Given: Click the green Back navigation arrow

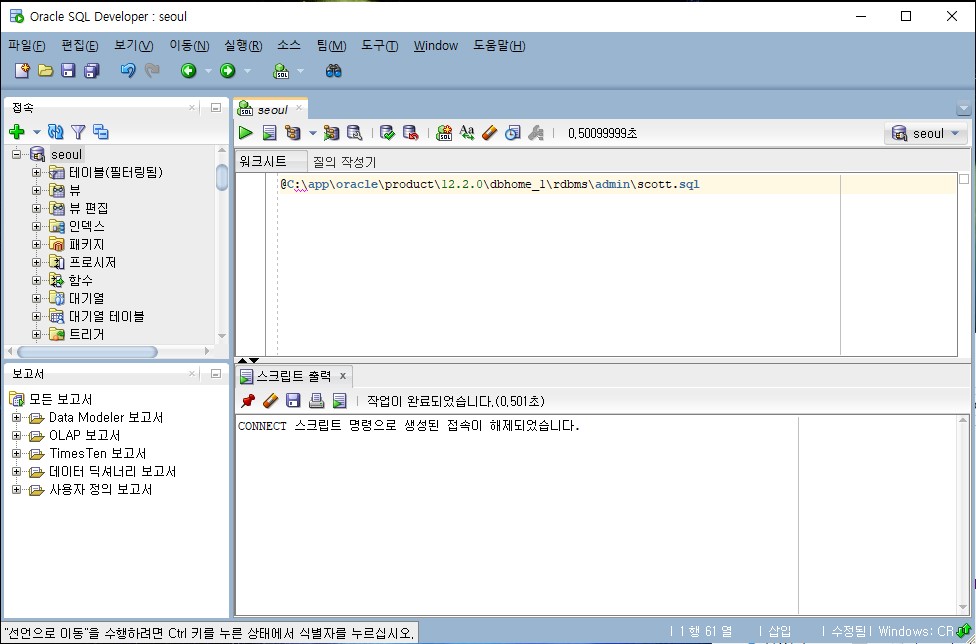Looking at the screenshot, I should coord(189,71).
